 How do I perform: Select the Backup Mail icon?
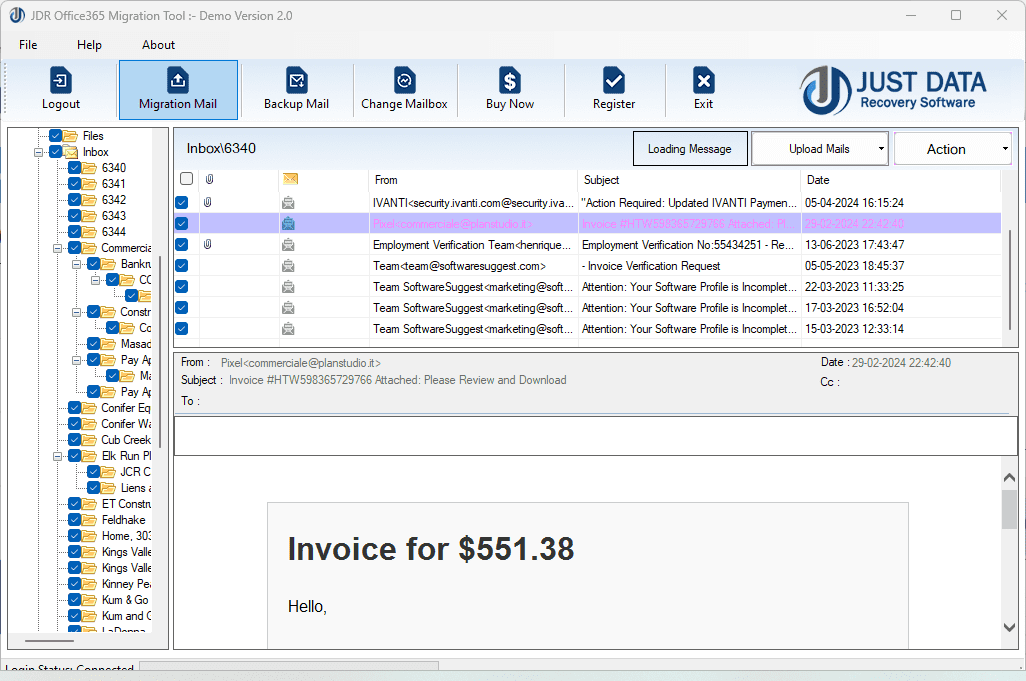pyautogui.click(x=296, y=89)
